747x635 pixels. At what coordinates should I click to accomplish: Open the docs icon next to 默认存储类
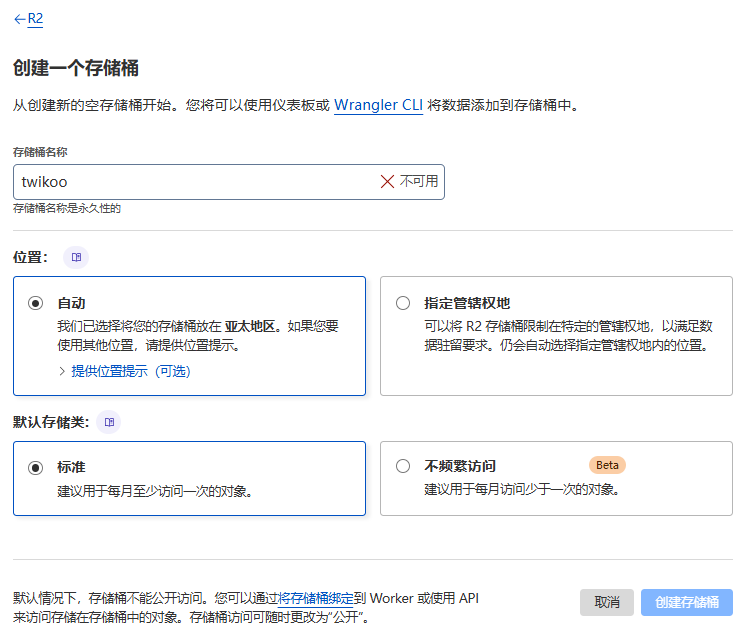[109, 422]
